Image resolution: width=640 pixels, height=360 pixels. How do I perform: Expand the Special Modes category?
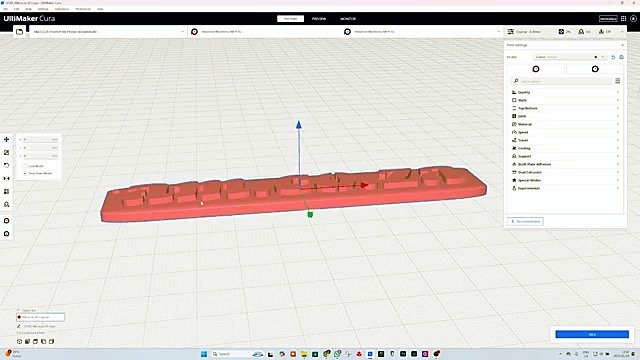(565, 180)
